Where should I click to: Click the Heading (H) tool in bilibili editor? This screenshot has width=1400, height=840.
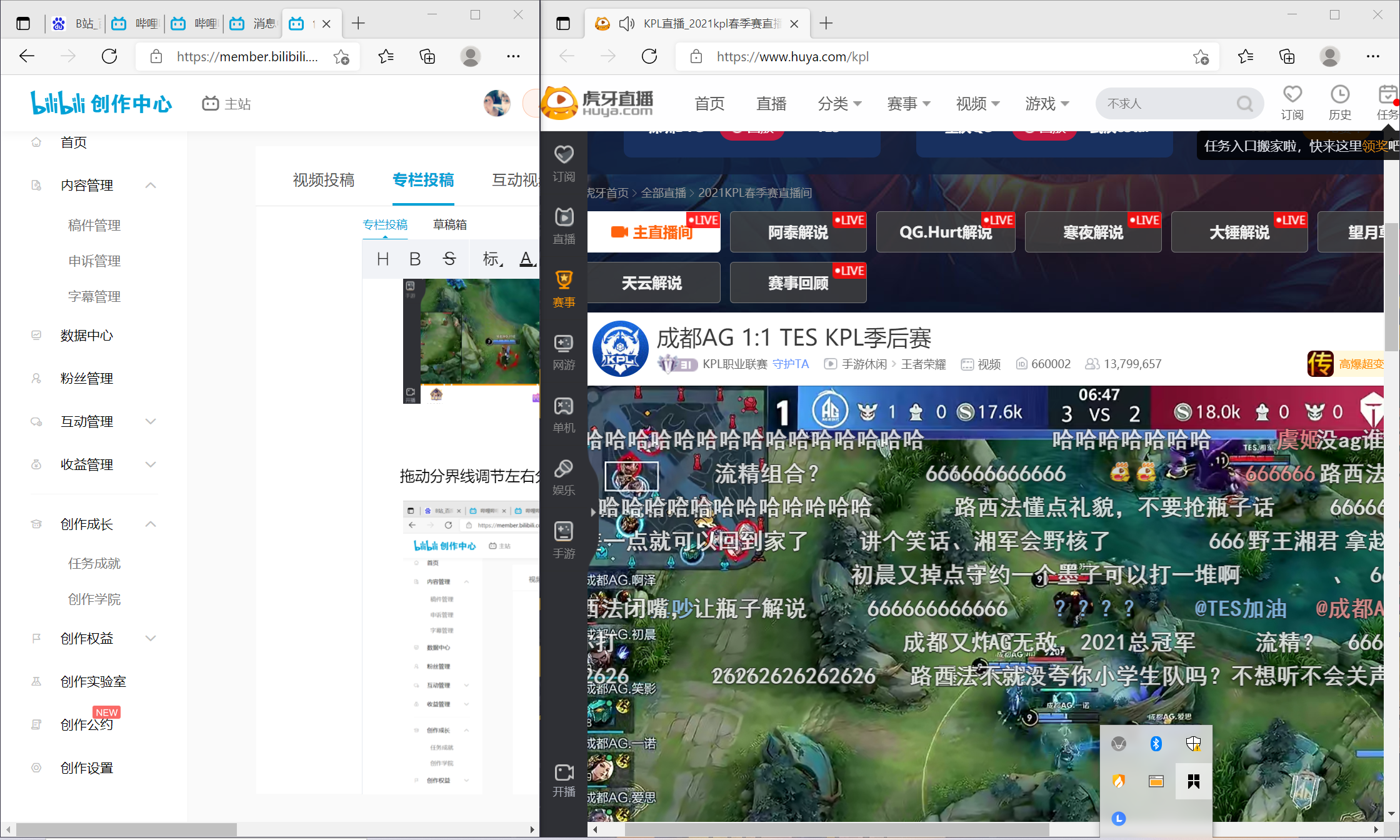tap(382, 259)
